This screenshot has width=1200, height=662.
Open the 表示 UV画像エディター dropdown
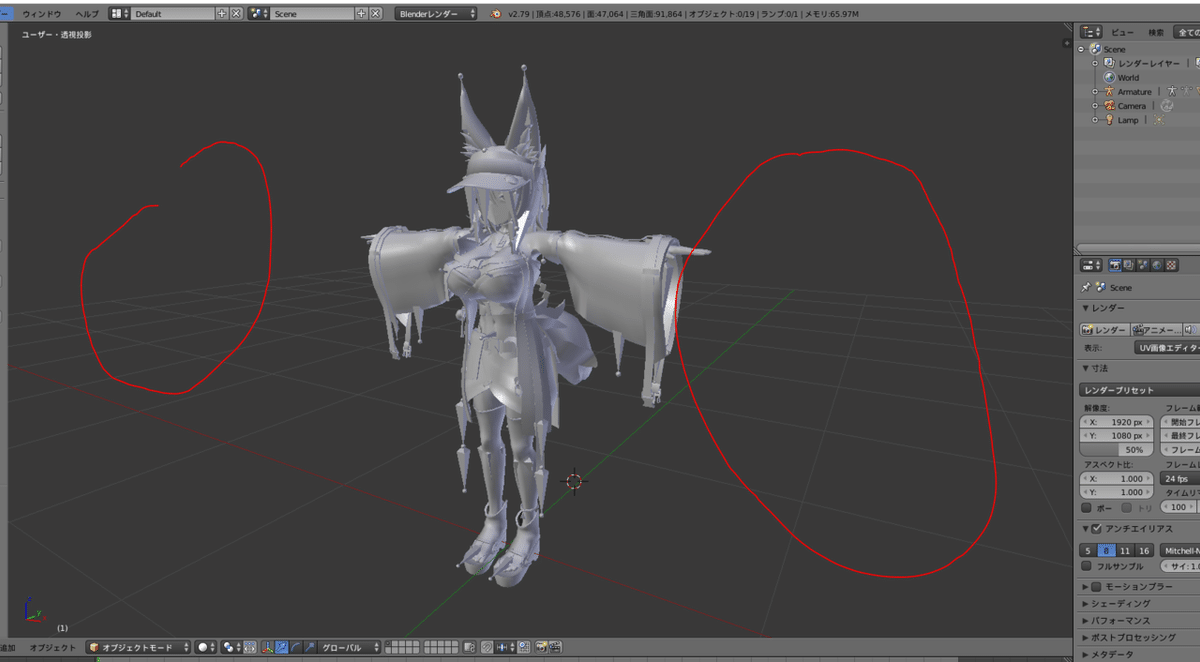click(x=1167, y=348)
